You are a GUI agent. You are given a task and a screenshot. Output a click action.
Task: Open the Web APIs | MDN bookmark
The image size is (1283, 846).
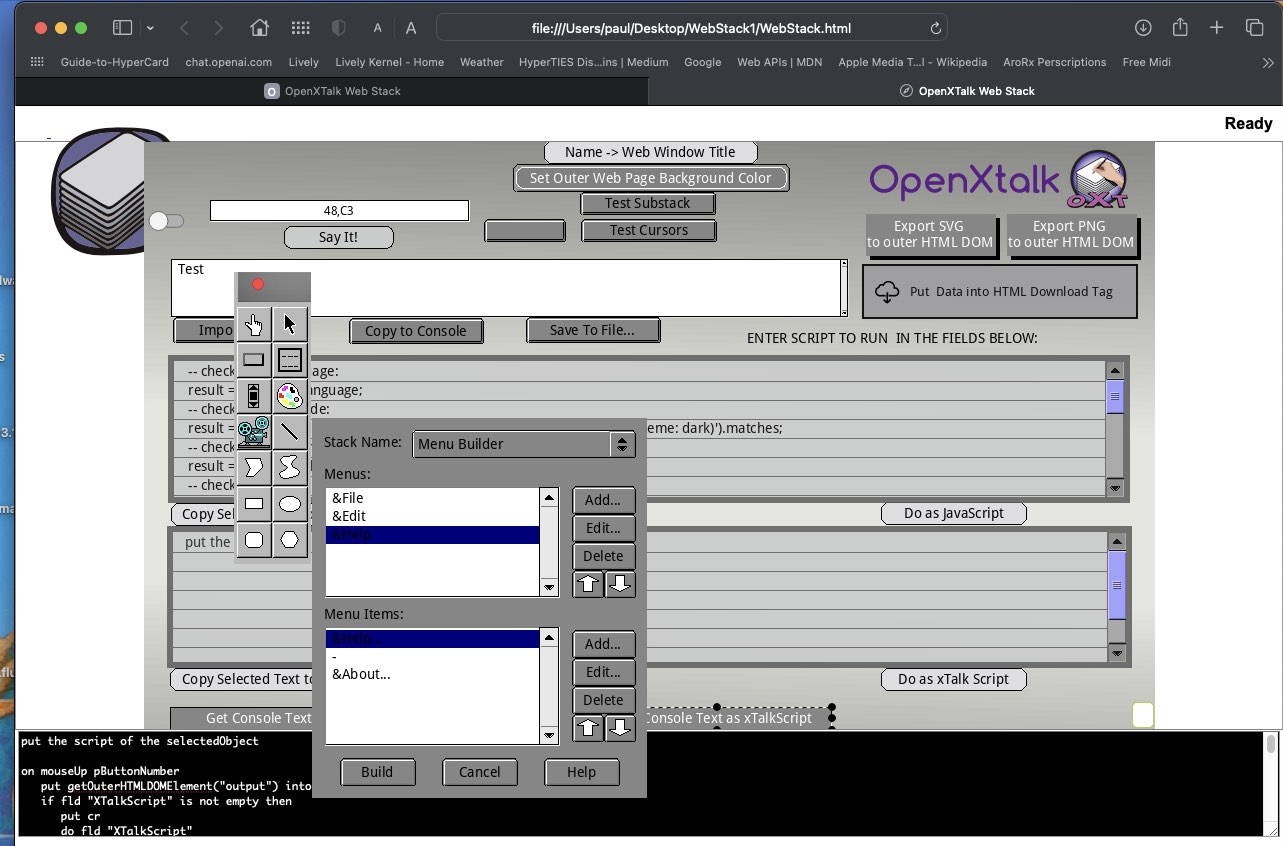click(780, 62)
